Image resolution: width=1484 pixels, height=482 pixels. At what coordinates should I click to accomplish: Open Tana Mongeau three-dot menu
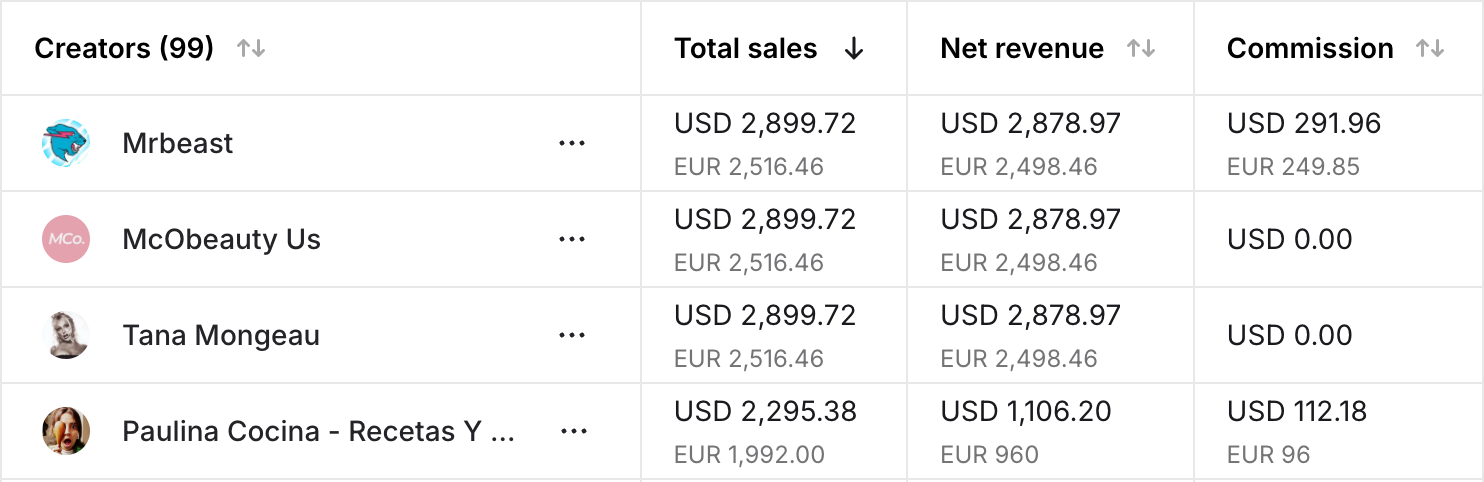(572, 335)
